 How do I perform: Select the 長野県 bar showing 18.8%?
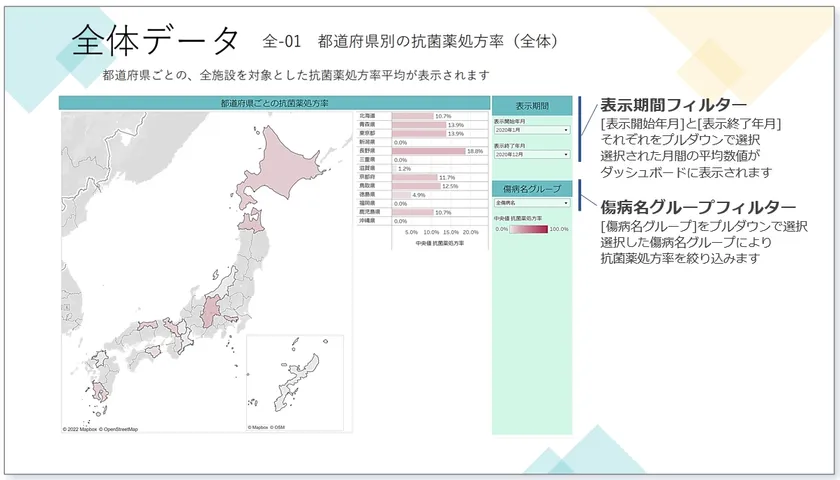pyautogui.click(x=429, y=151)
